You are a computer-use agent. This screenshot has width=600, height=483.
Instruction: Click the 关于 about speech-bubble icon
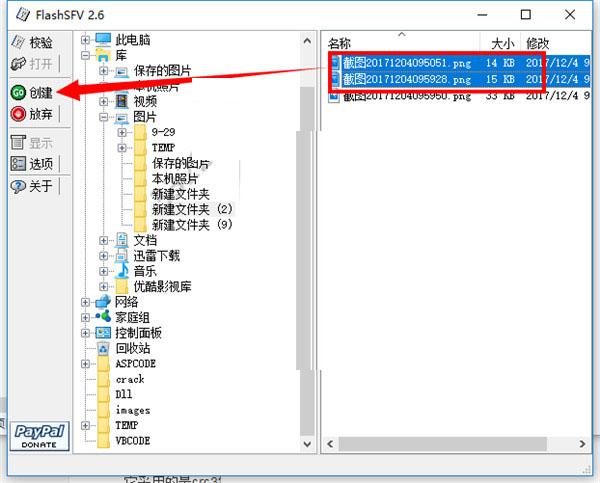pos(18,186)
